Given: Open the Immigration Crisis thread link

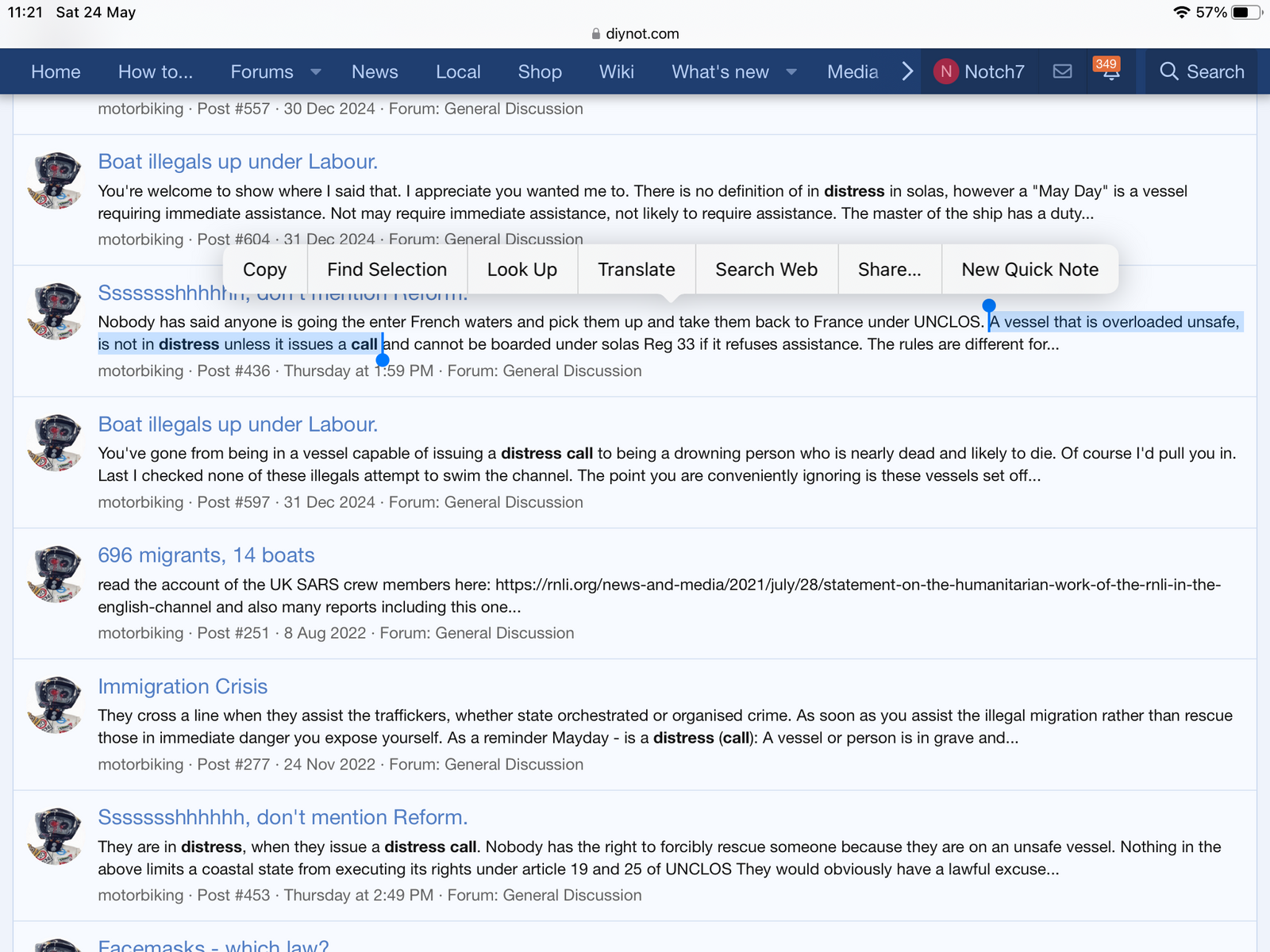Looking at the screenshot, I should tap(183, 686).
